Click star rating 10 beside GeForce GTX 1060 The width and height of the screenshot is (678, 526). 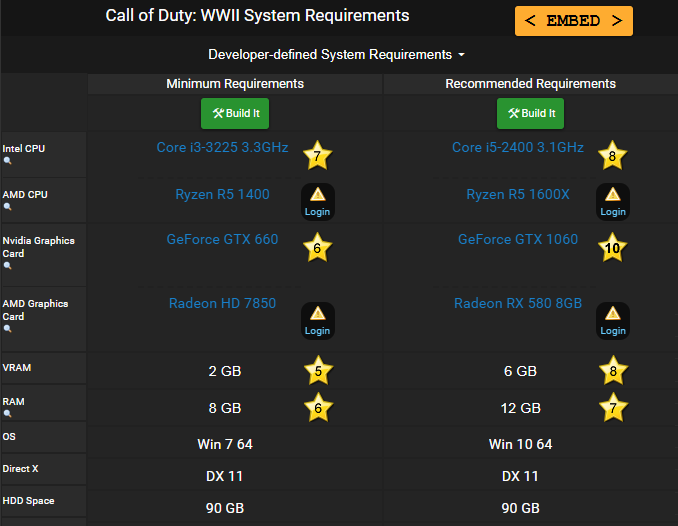pos(612,247)
